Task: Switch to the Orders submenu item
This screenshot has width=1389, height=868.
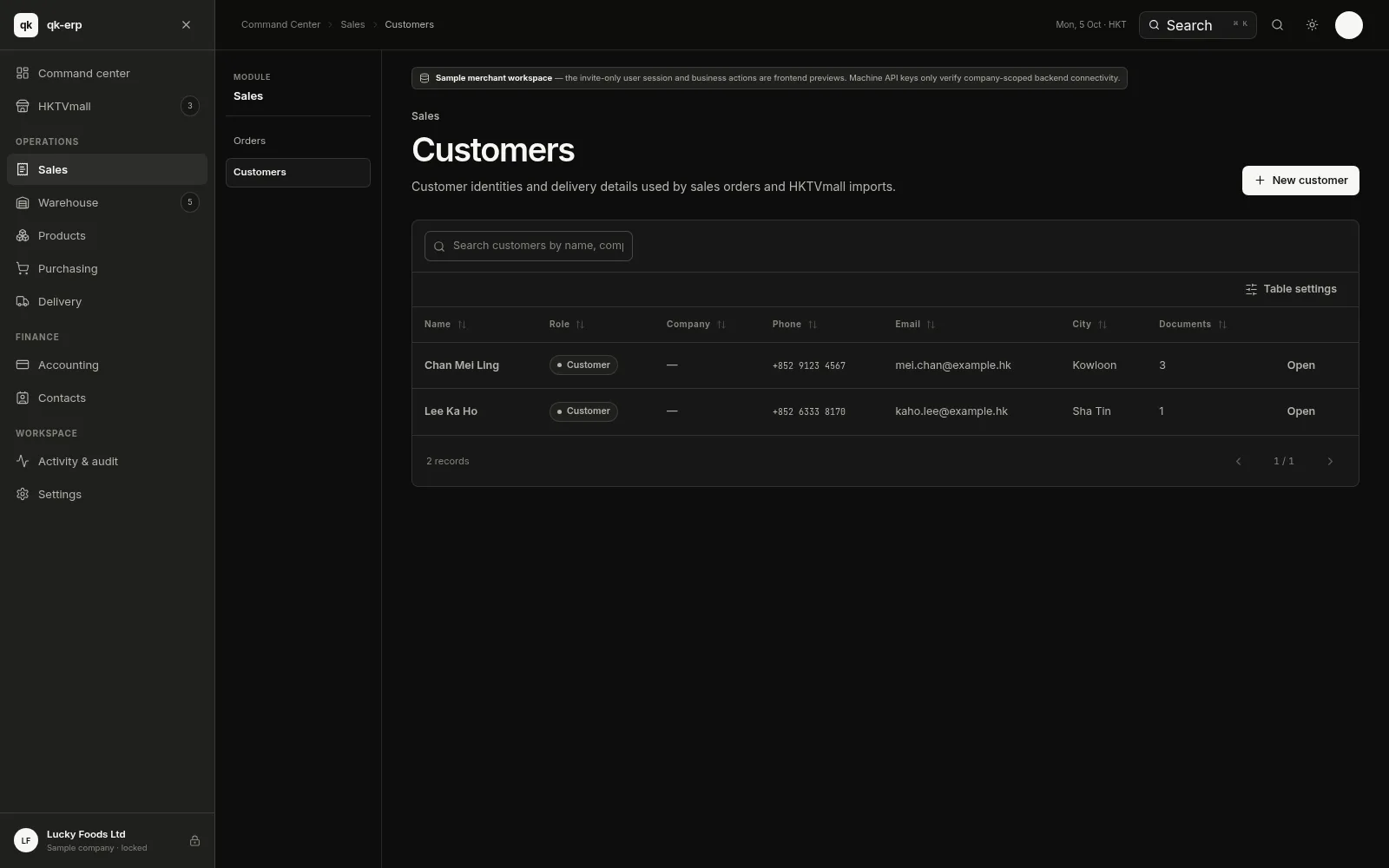Action: coord(298,141)
